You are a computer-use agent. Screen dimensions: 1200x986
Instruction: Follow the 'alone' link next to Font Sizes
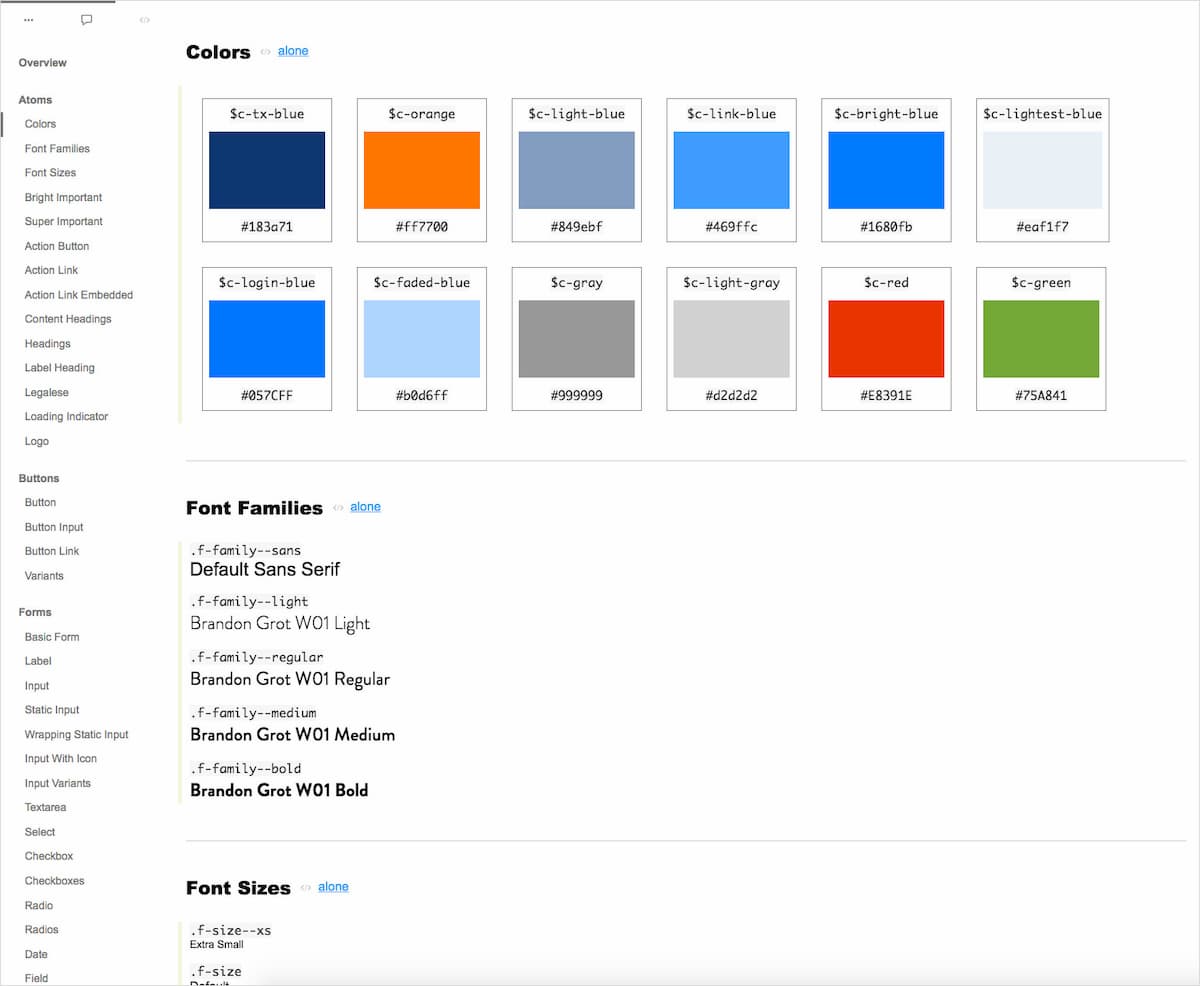[x=333, y=887]
